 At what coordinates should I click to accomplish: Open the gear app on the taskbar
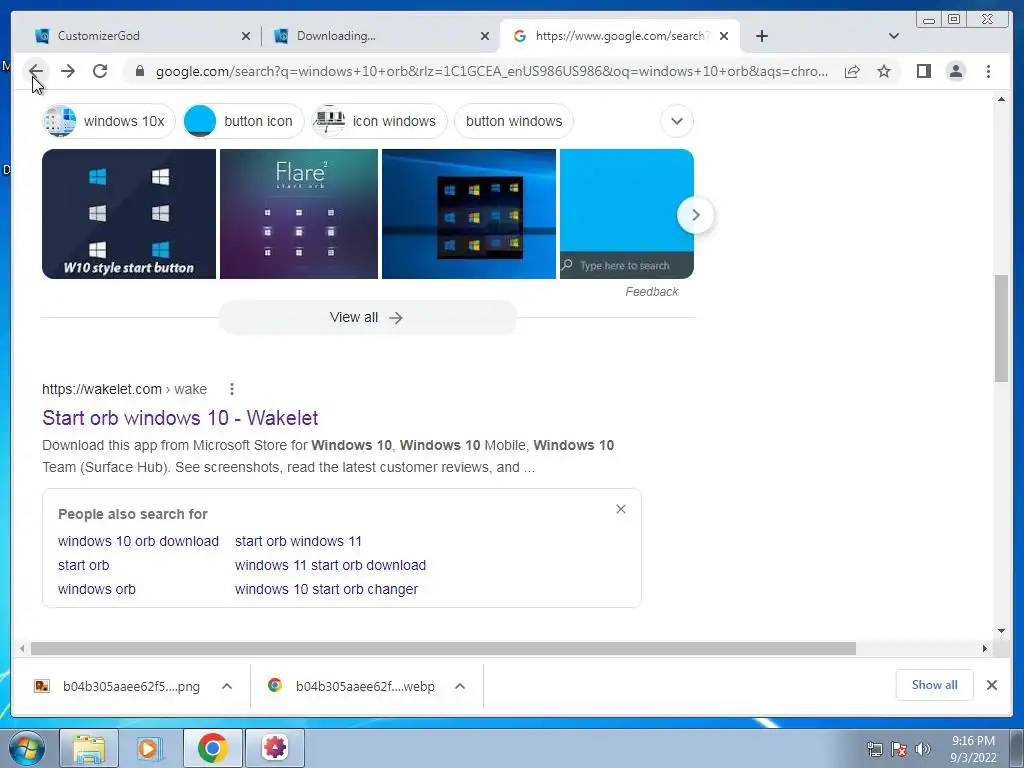pos(275,748)
